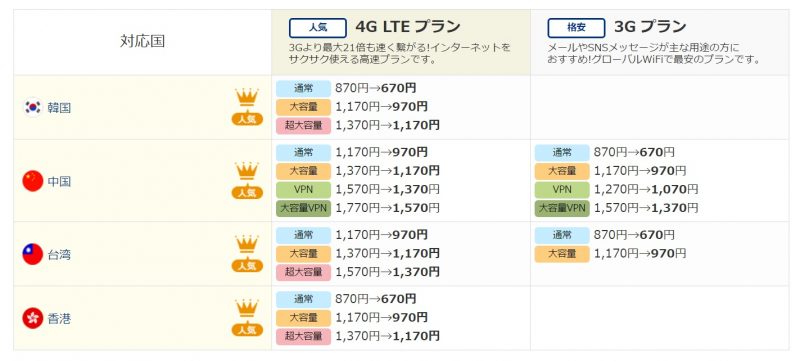Open the 香港 country name link
Viewport: 800px width, 361px height.
coord(59,319)
